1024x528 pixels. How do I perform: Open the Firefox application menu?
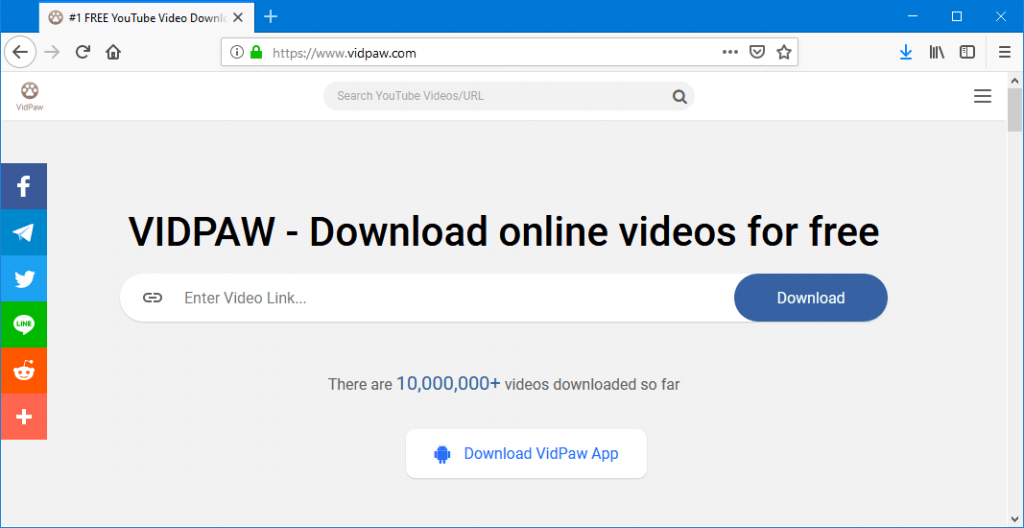tap(1005, 52)
